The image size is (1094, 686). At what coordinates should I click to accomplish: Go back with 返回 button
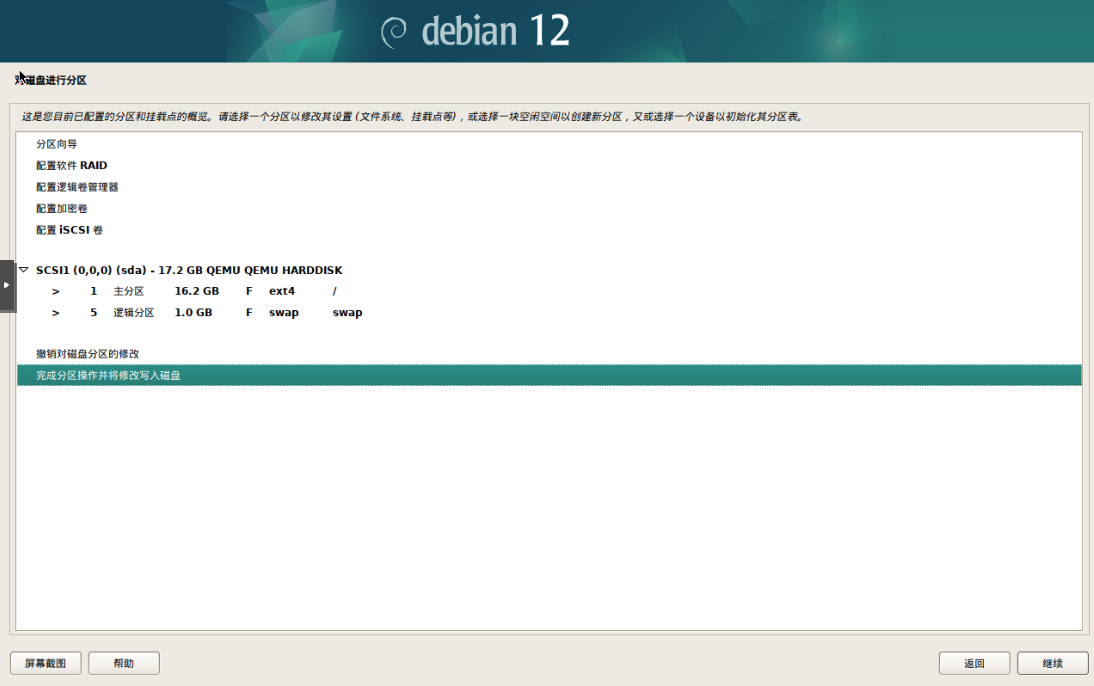(x=974, y=663)
